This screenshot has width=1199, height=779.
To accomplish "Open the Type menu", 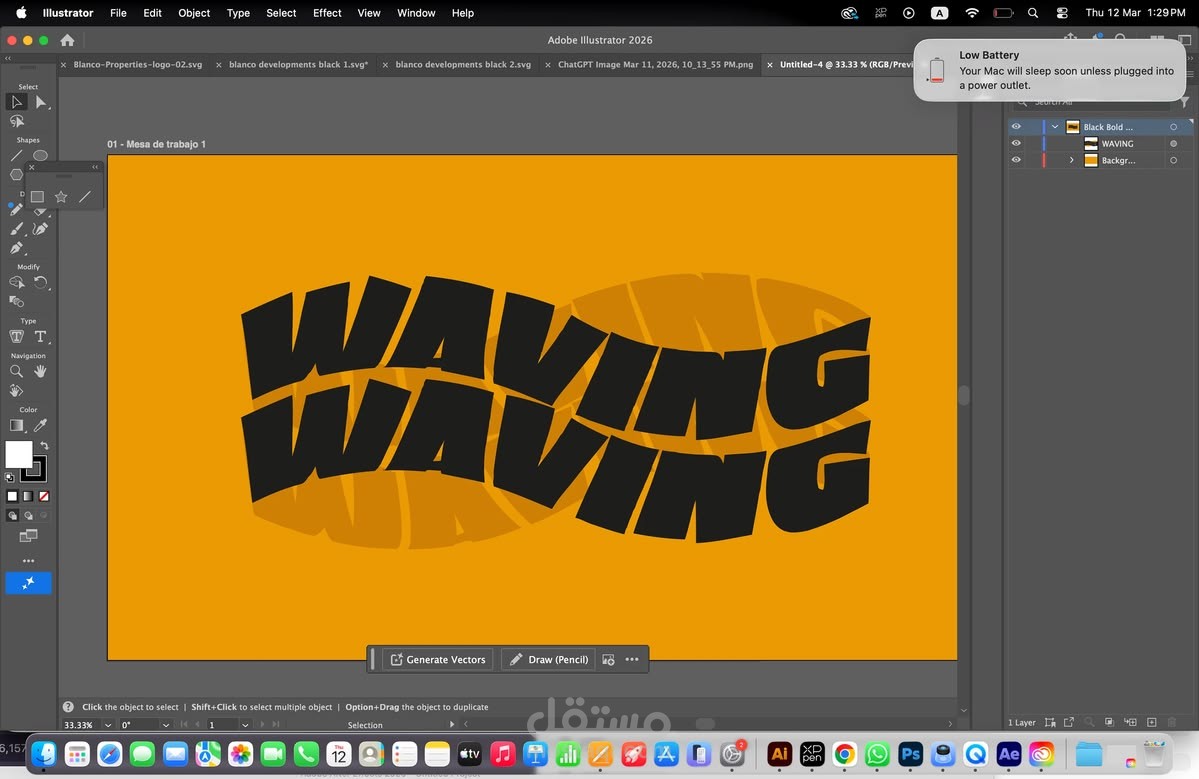I will click(238, 13).
